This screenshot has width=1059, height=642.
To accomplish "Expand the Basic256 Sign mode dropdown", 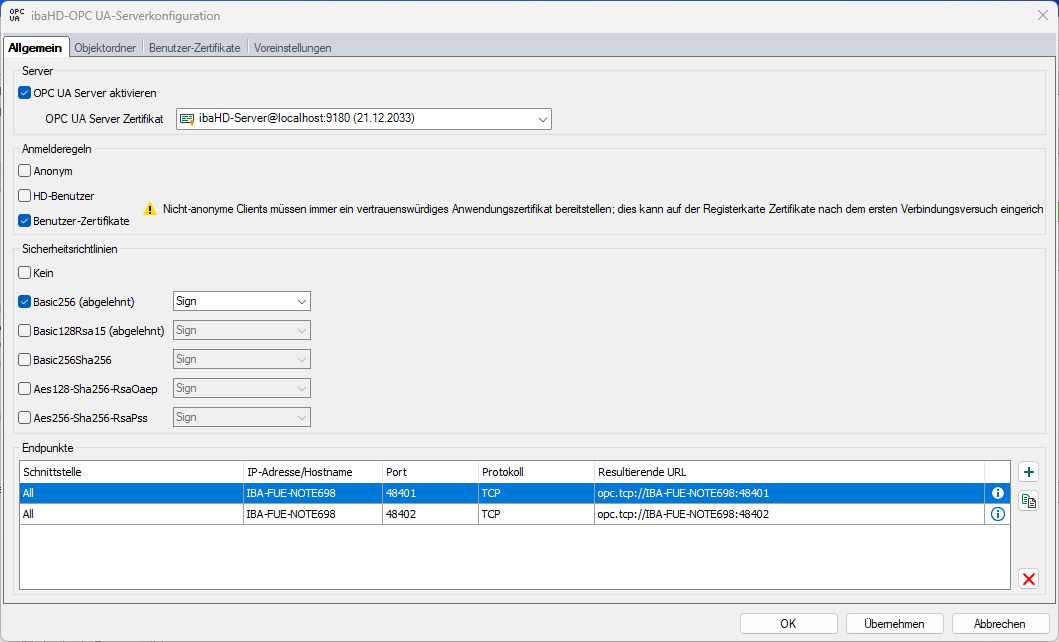I will [301, 301].
